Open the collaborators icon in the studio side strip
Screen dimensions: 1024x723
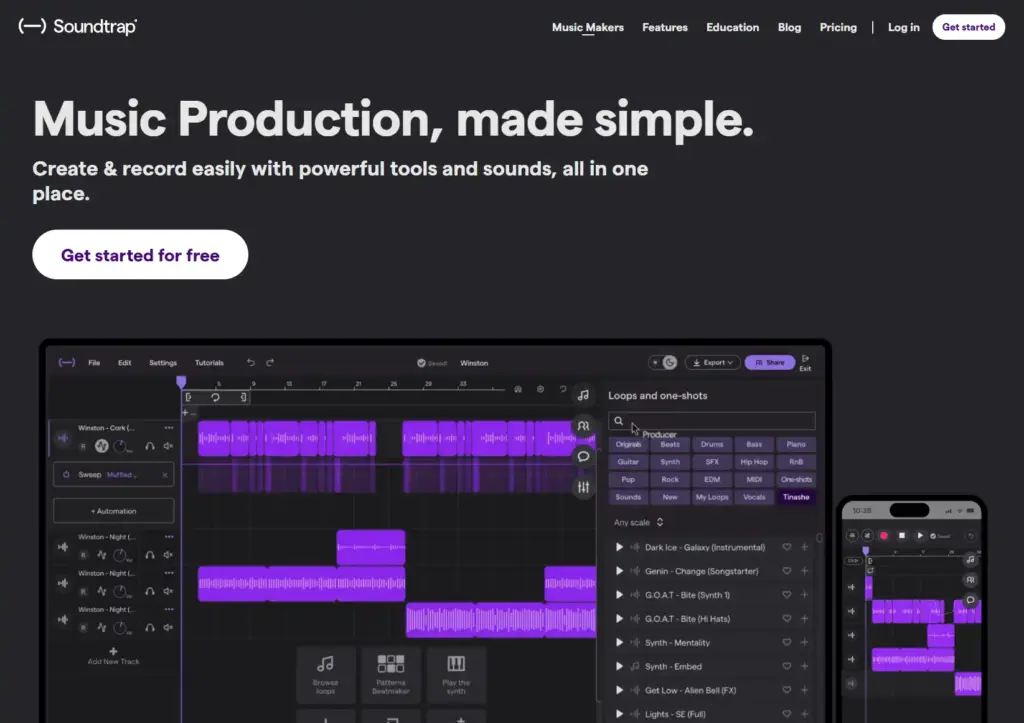583,426
